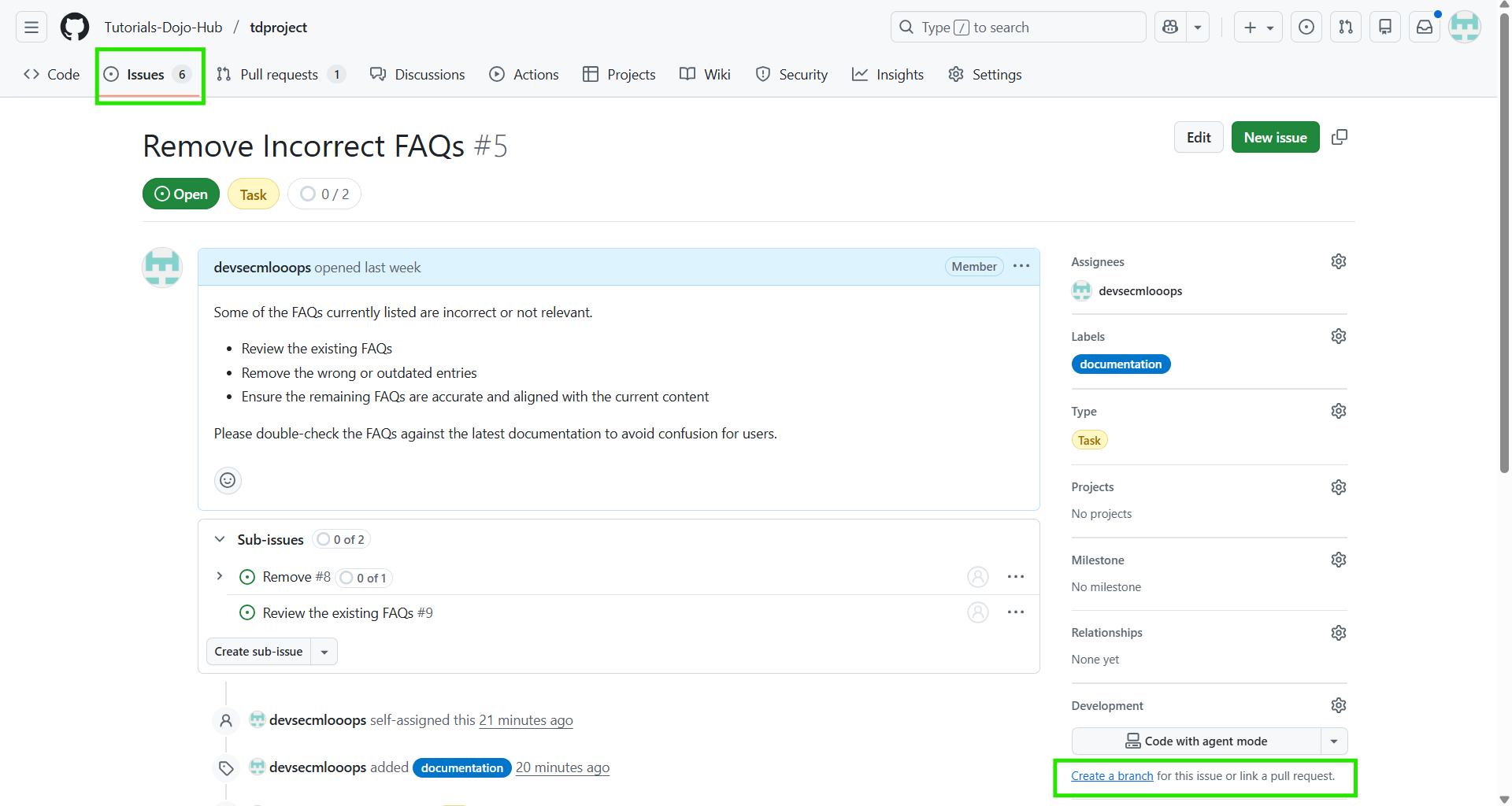The height and width of the screenshot is (806, 1512).
Task: Open the Assignees settings gear
Action: (x=1339, y=261)
